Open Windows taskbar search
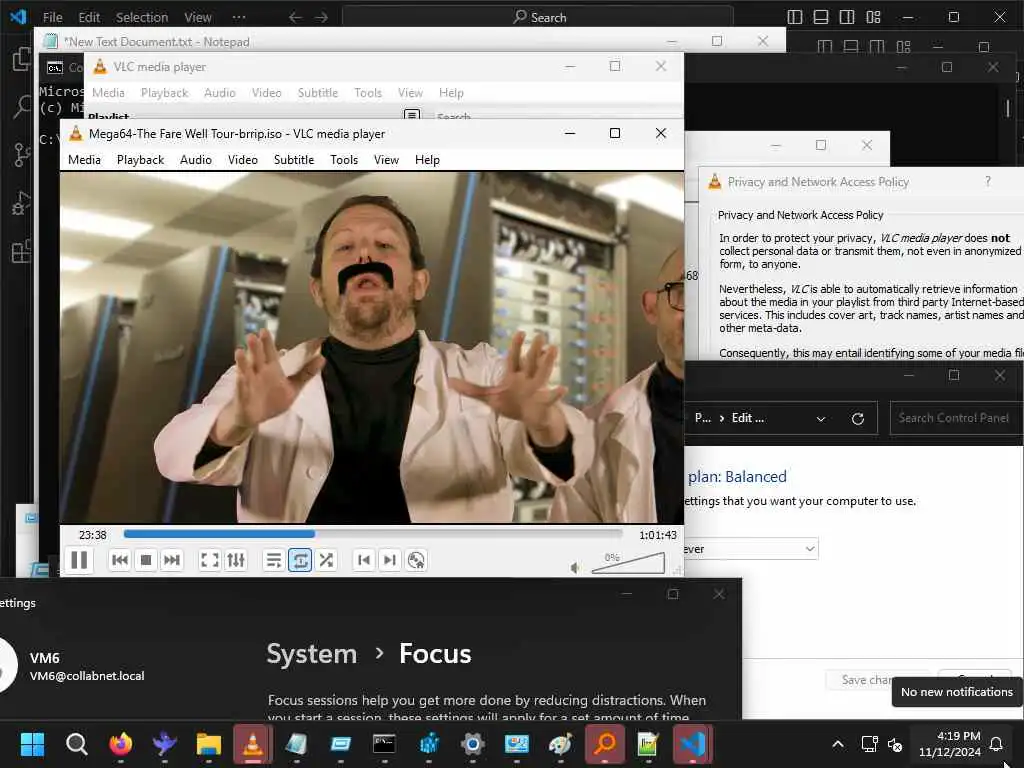1024x768 pixels. pyautogui.click(x=76, y=744)
